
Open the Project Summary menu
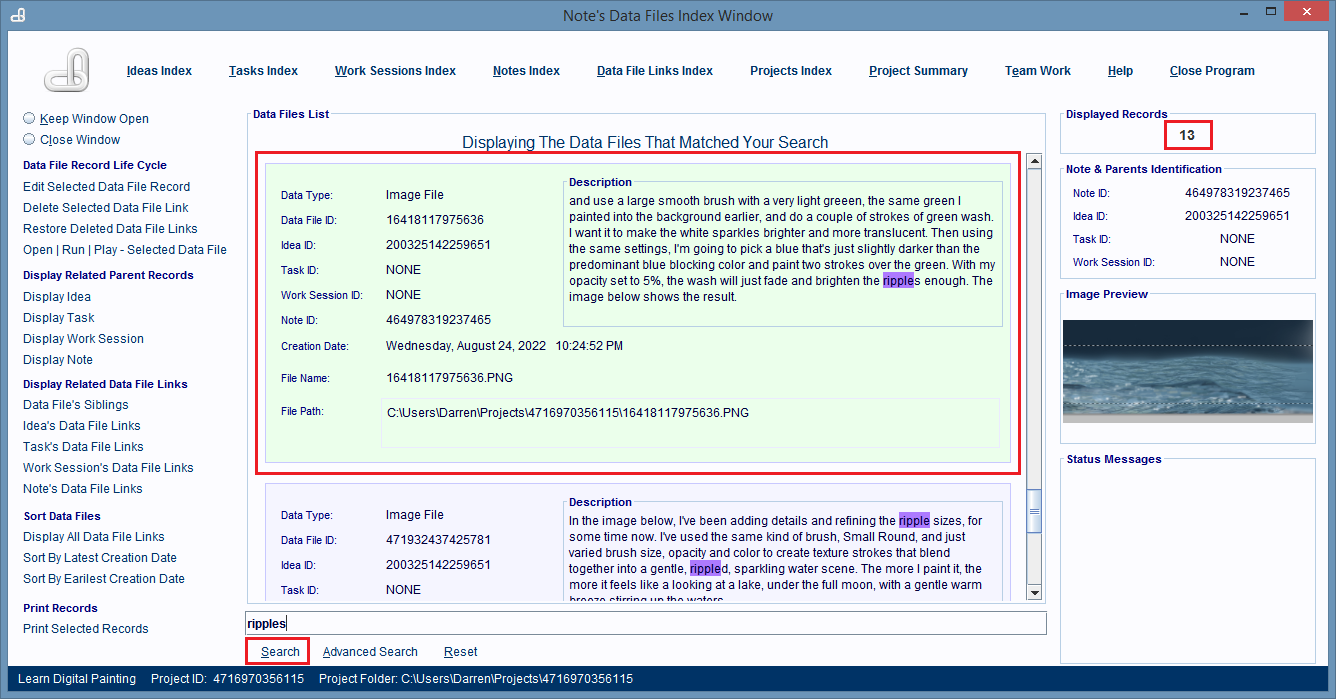[918, 71]
